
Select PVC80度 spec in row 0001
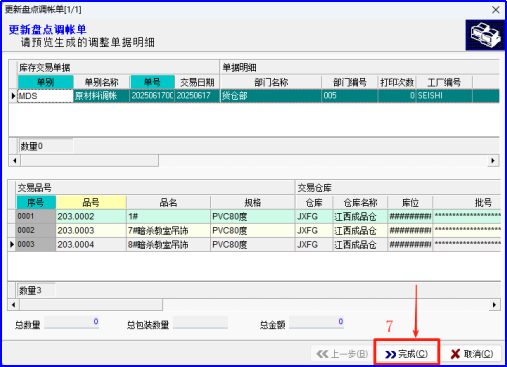[x=253, y=216]
